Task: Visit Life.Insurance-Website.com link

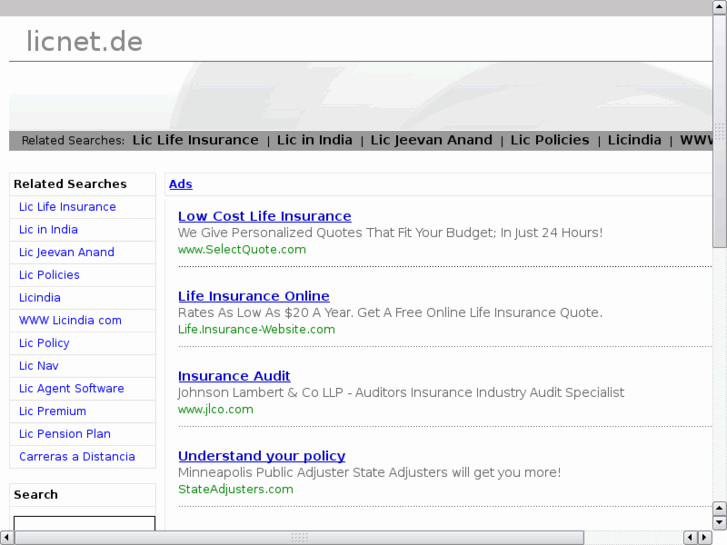Action: coord(256,329)
